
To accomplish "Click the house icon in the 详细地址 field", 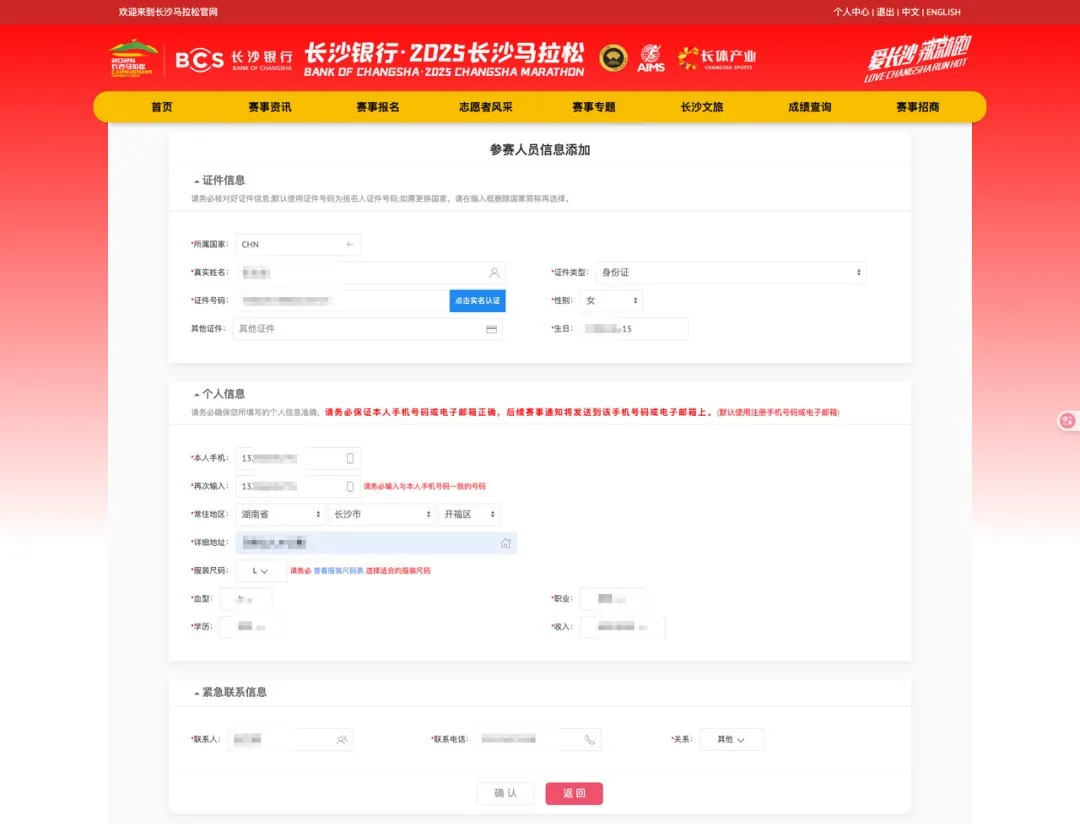I will pos(506,543).
